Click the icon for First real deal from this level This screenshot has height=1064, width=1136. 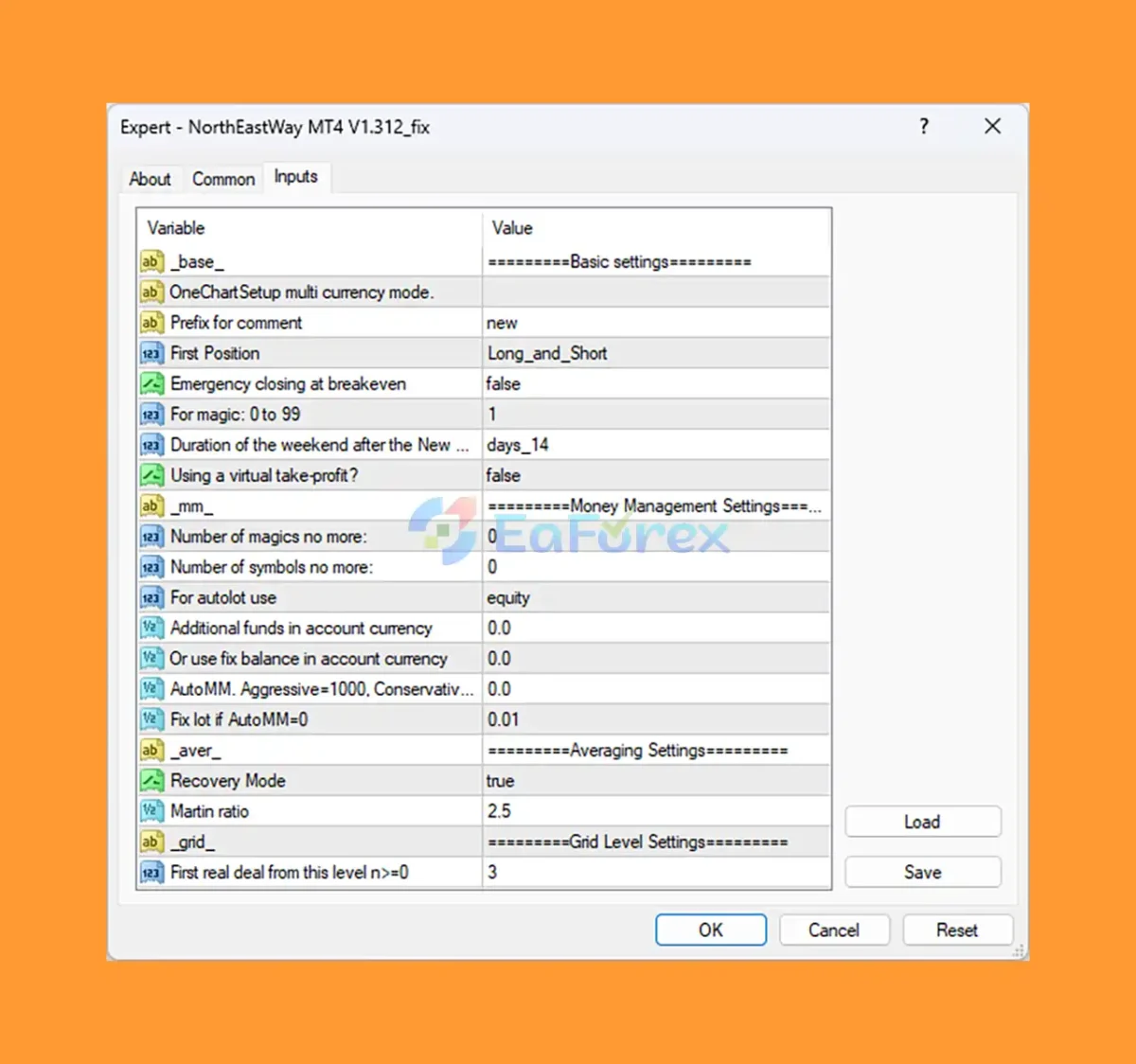(151, 872)
